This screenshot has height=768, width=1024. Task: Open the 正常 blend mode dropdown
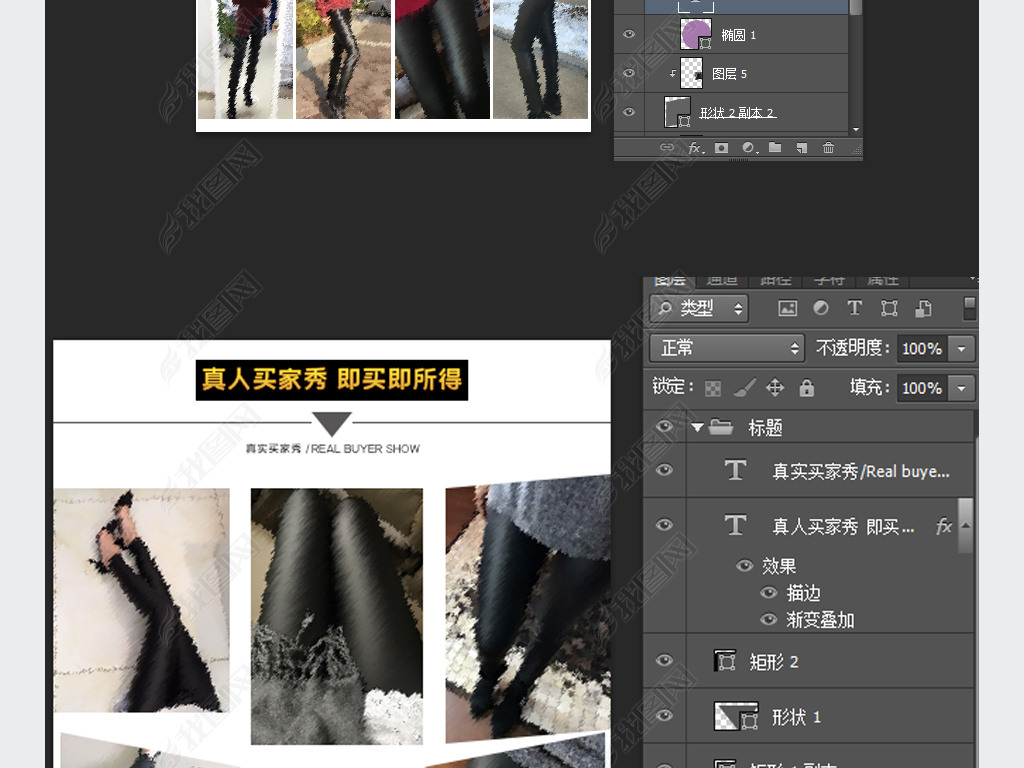(x=727, y=348)
